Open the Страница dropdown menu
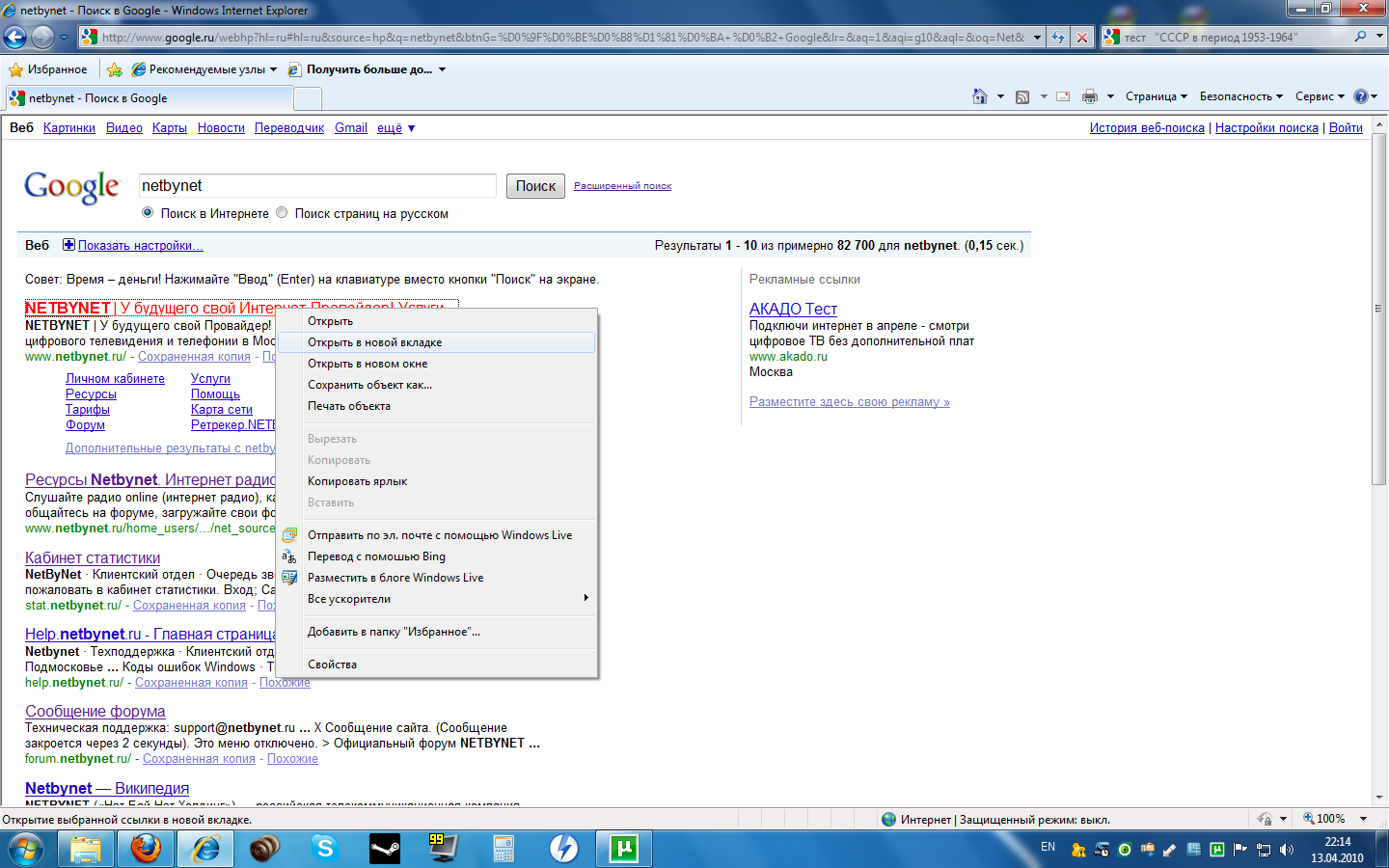Viewport: 1389px width, 868px height. (1156, 96)
